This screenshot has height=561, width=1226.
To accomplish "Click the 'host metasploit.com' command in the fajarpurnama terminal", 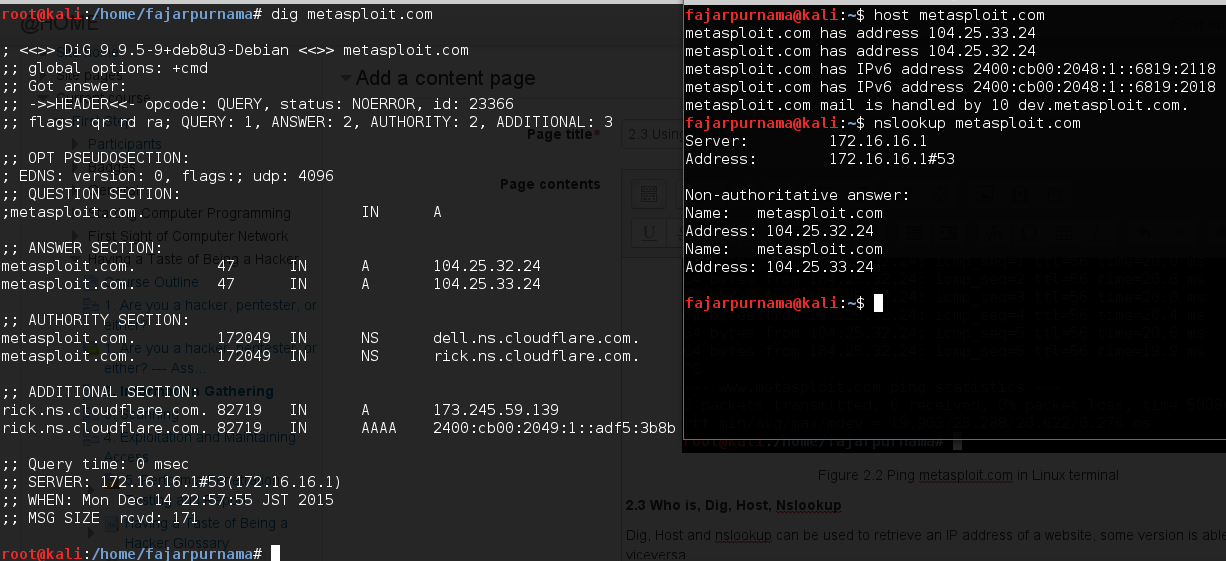I will (959, 15).
